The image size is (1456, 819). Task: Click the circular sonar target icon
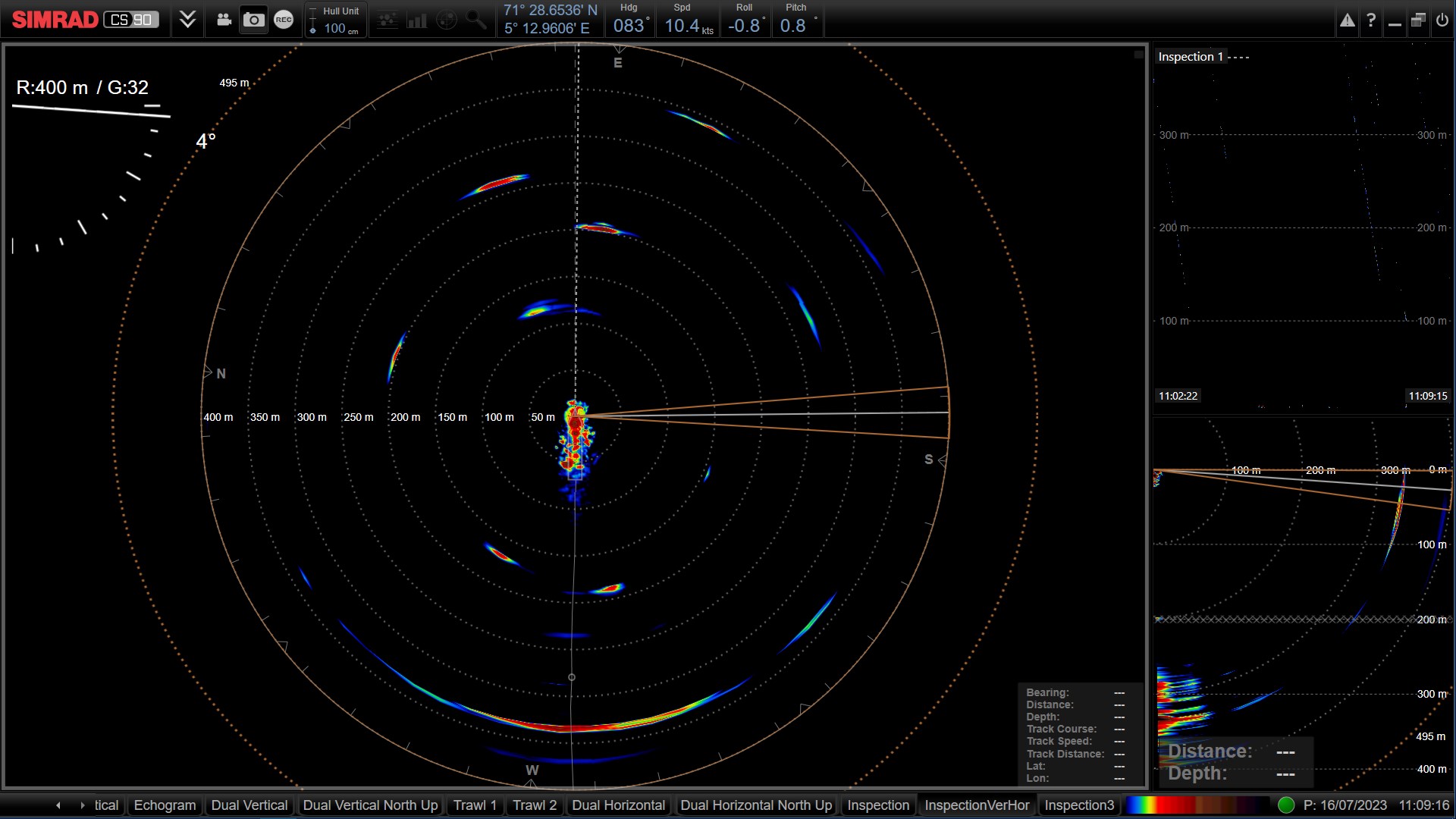(447, 20)
